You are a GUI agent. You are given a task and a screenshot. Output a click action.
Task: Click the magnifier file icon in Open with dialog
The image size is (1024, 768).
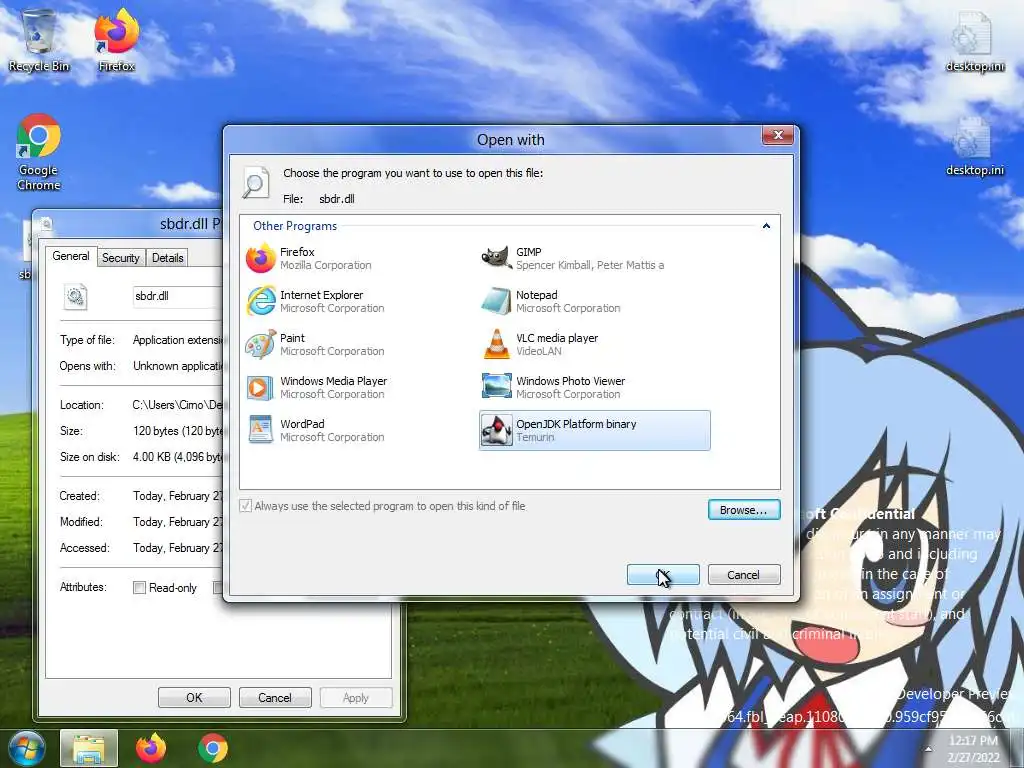click(x=256, y=182)
